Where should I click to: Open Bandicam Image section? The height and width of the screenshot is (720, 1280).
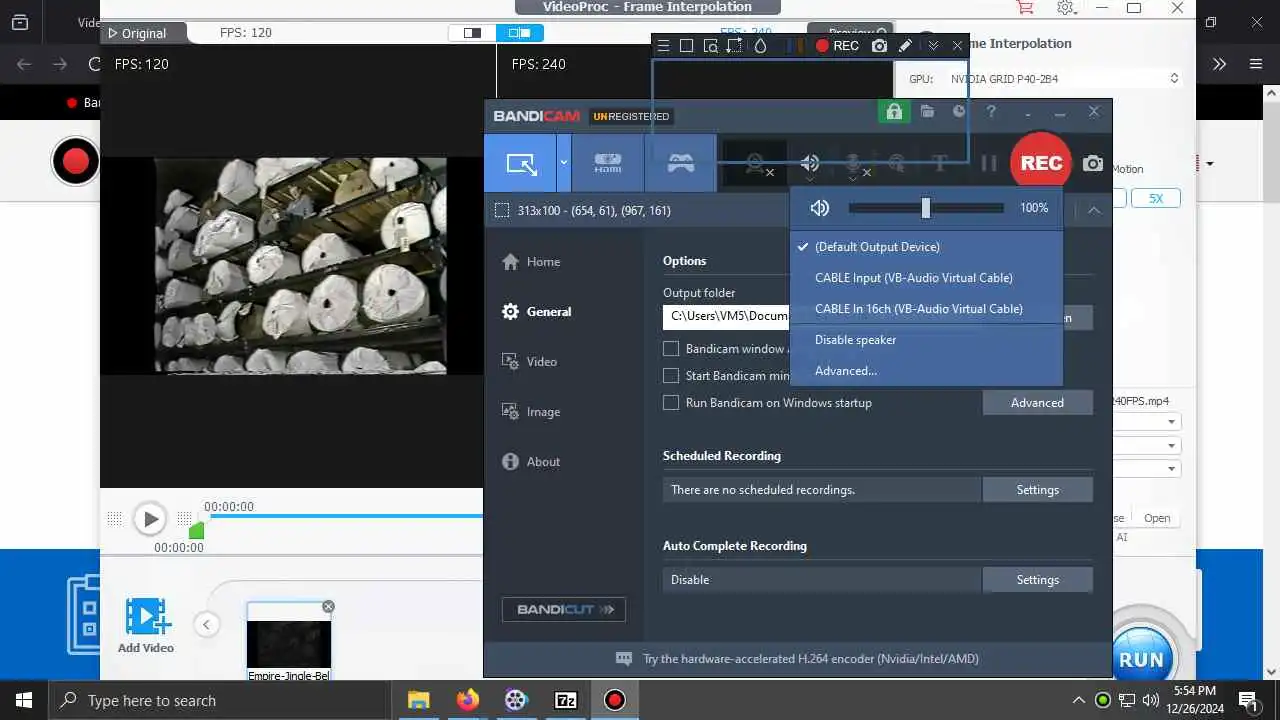point(531,412)
